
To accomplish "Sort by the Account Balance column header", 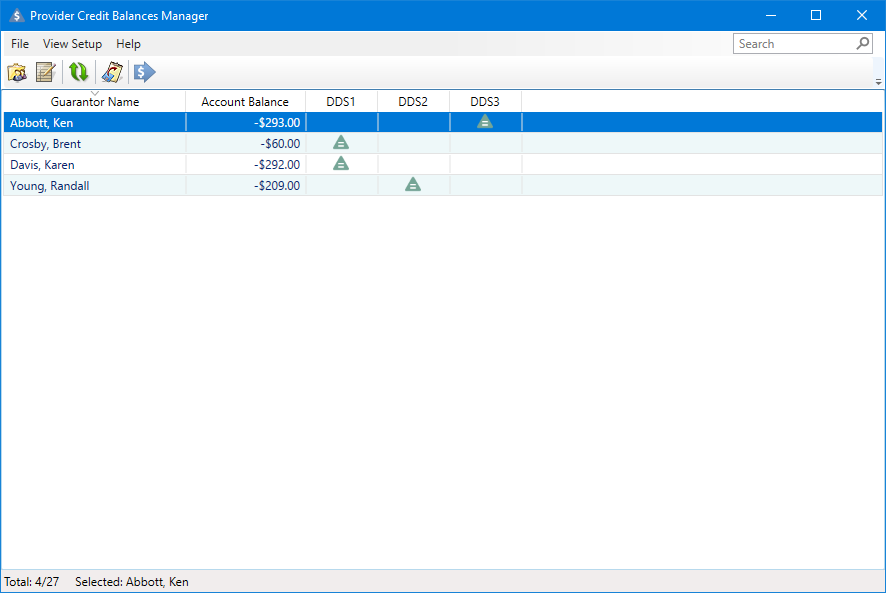I will click(x=245, y=102).
